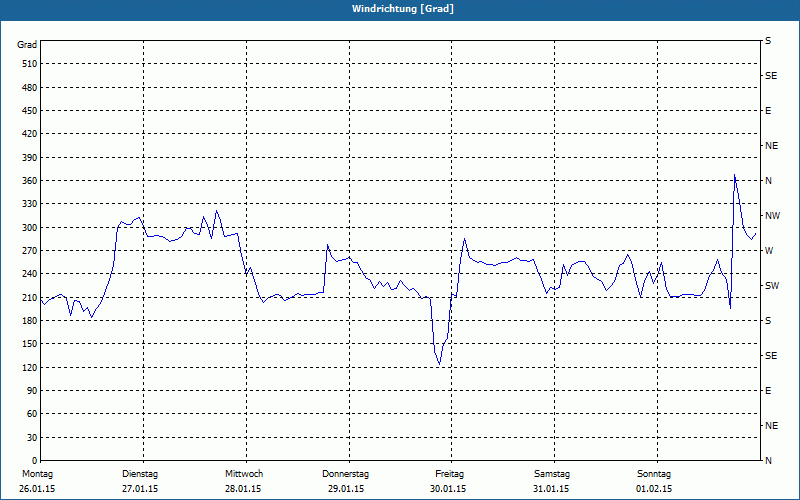Image resolution: width=800 pixels, height=500 pixels.
Task: Select the date 29.01.15
Action: click(346, 489)
